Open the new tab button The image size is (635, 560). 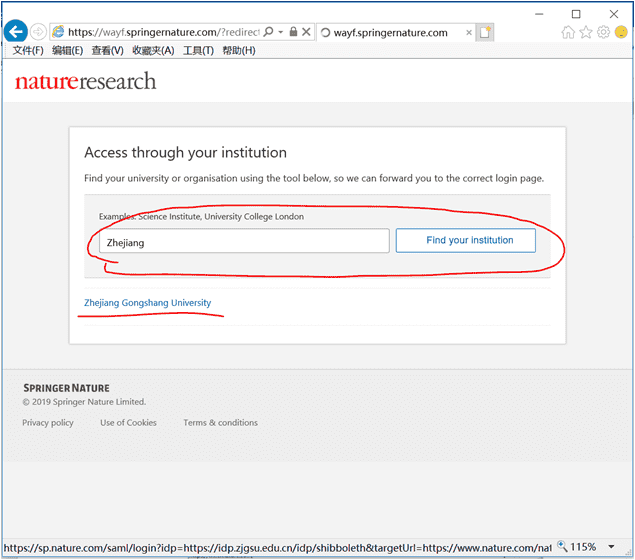pyautogui.click(x=485, y=32)
